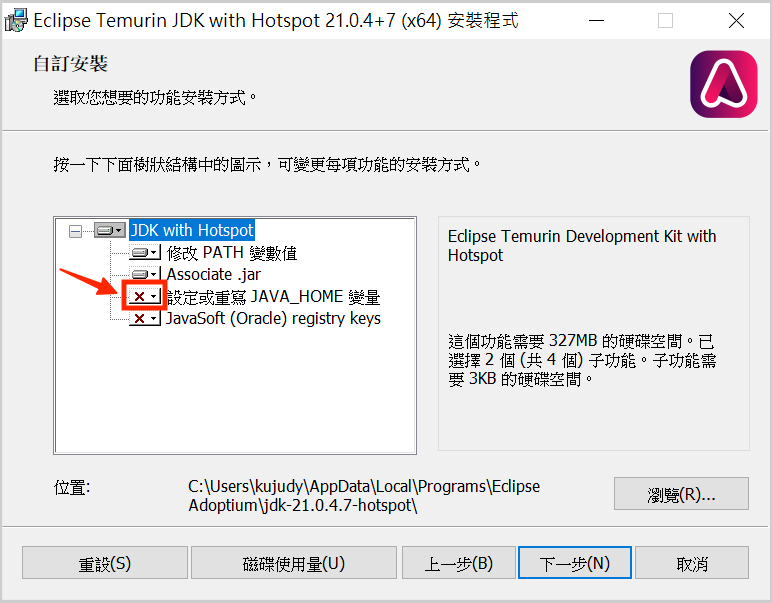Open the 修改 PATH 變數值 drive icon

145,253
